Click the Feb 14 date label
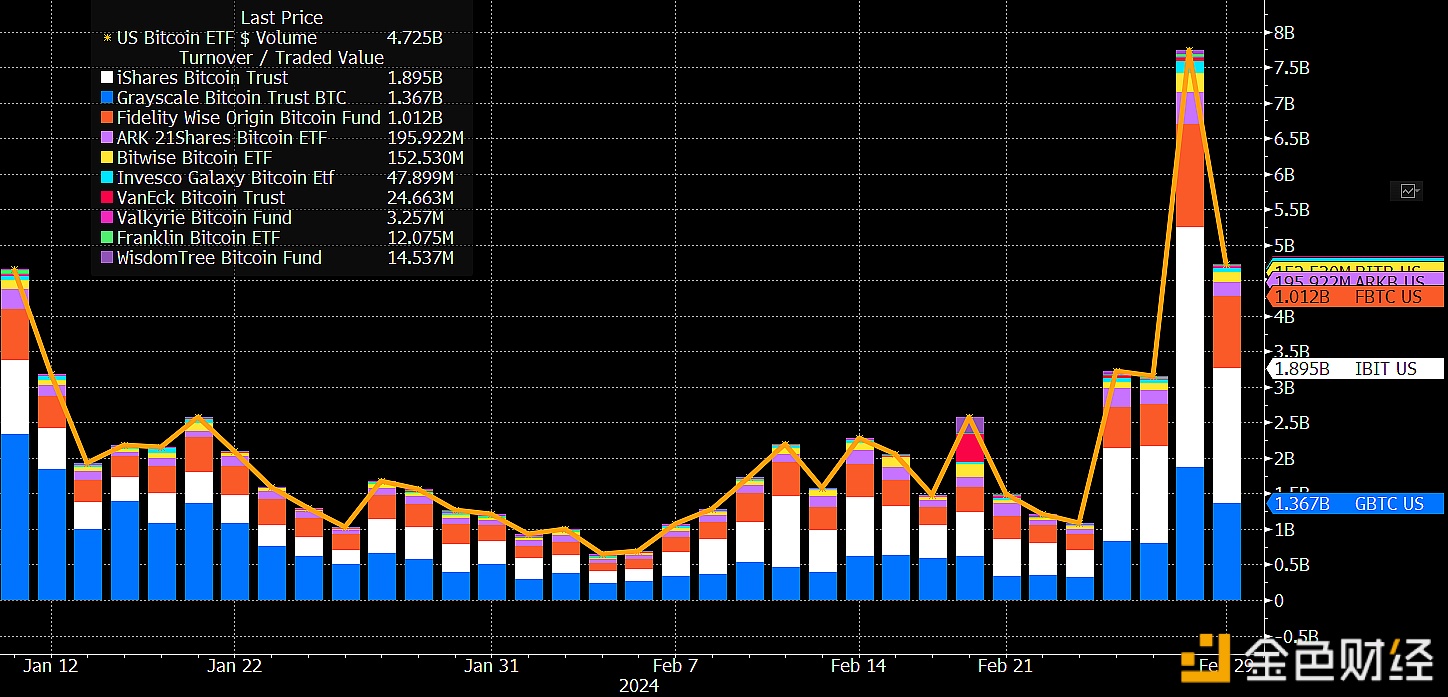This screenshot has width=1448, height=697. coord(859,666)
